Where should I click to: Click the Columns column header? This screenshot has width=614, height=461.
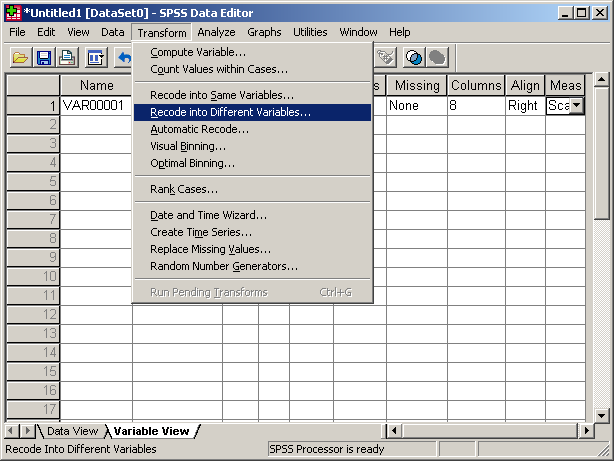pyautogui.click(x=476, y=85)
